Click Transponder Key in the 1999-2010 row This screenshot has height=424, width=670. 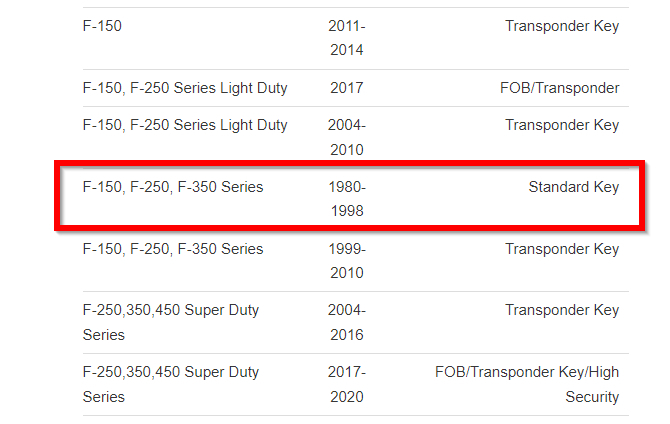click(561, 249)
